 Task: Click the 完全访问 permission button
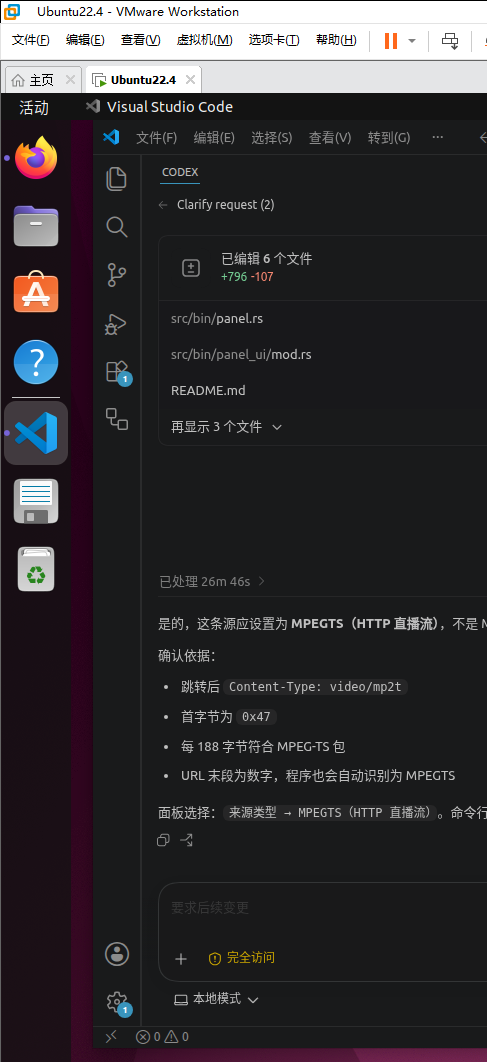click(242, 958)
